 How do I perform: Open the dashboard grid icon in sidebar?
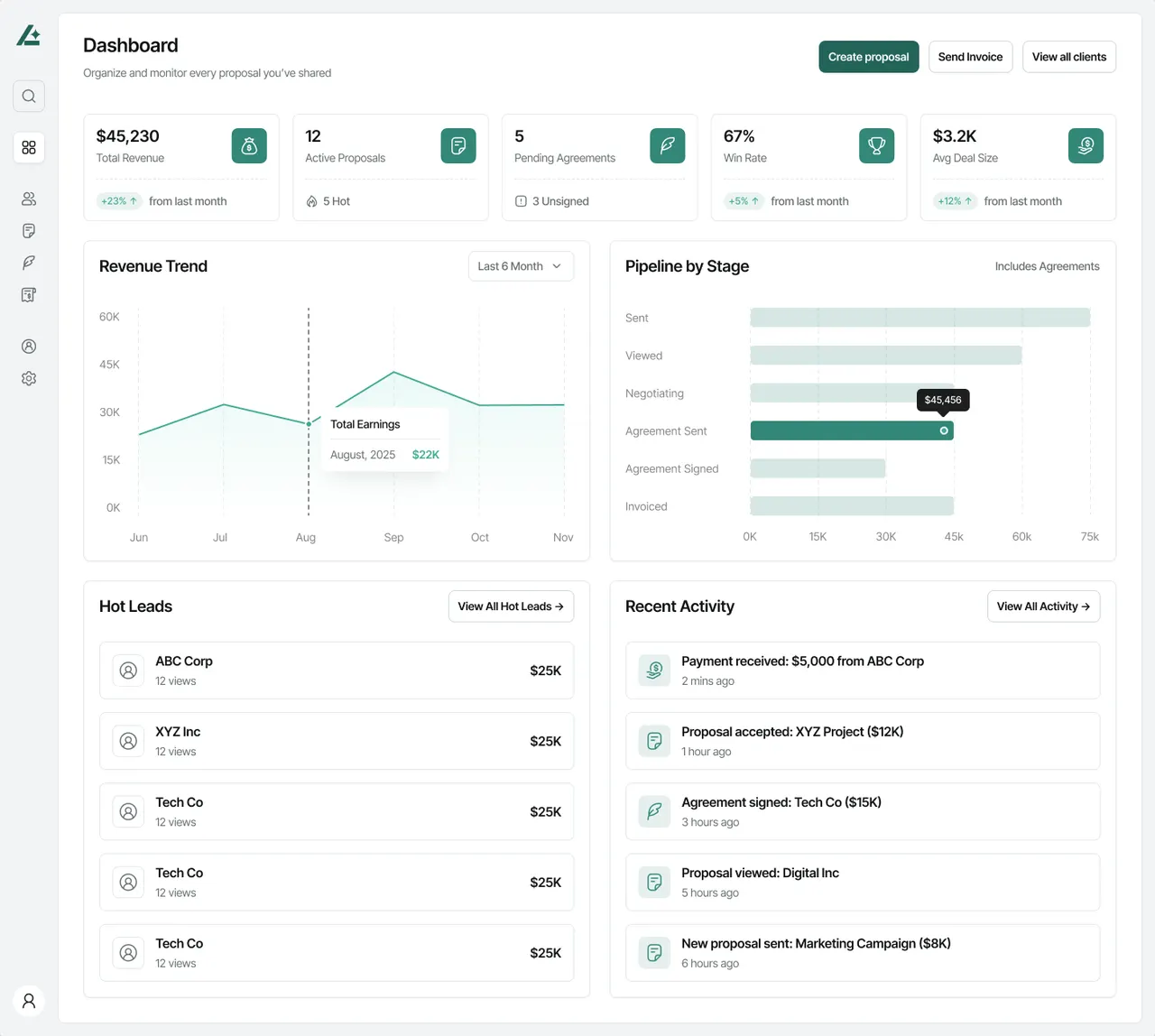[x=29, y=147]
